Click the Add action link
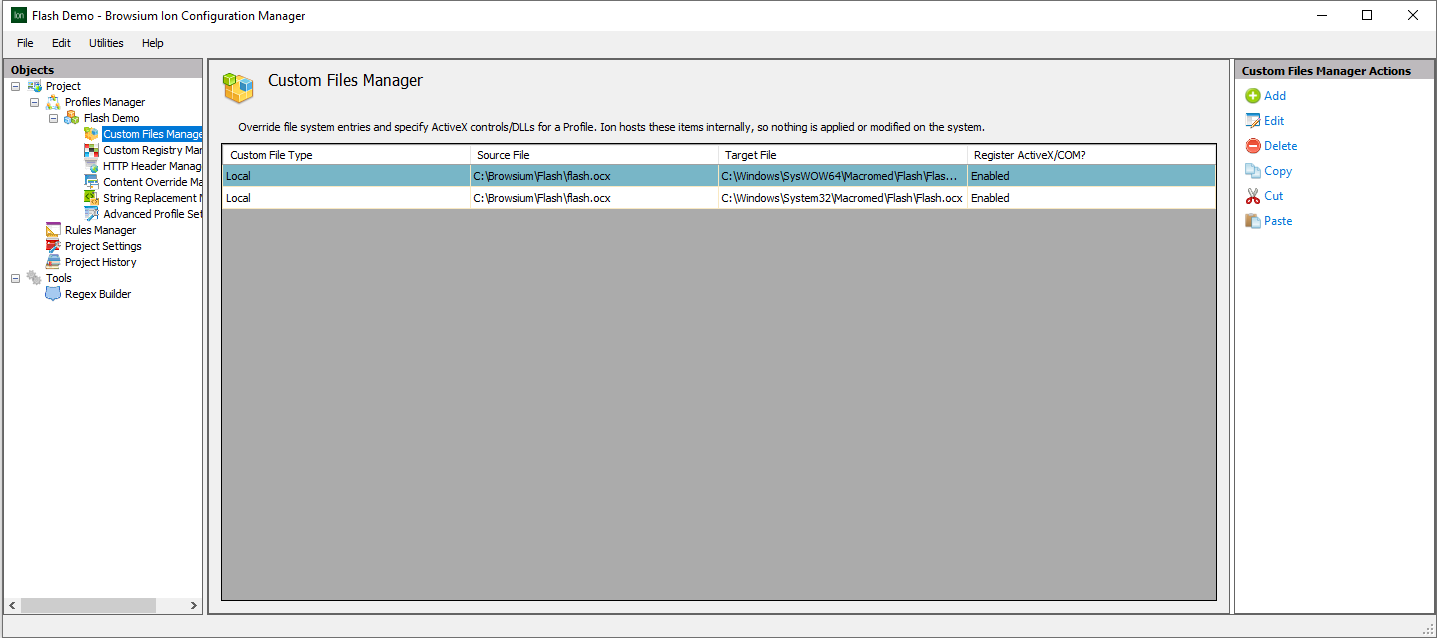The image size is (1437, 638). [x=1275, y=96]
